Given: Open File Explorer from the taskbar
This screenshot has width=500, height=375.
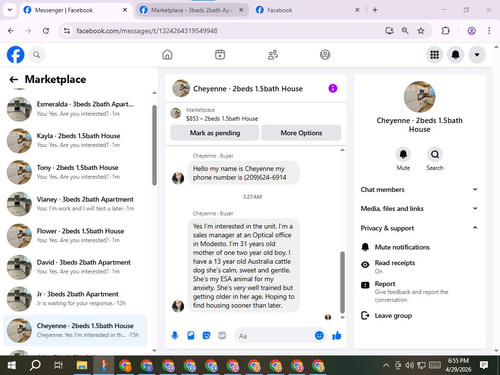Looking at the screenshot, I should pos(82,365).
